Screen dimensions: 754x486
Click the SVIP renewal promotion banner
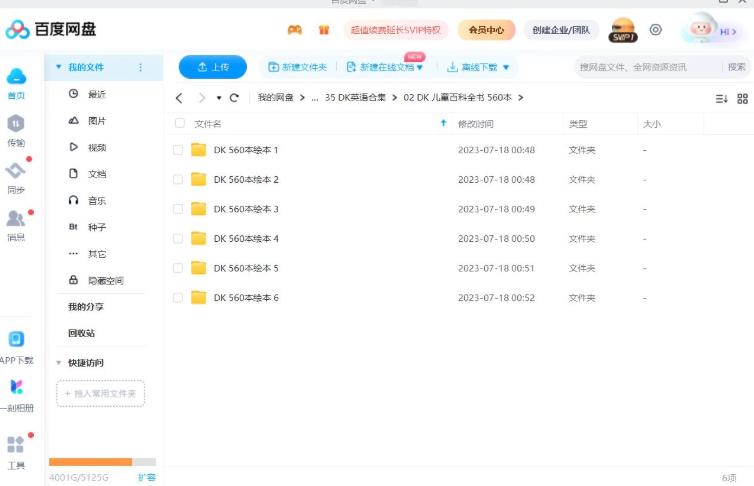coord(395,30)
